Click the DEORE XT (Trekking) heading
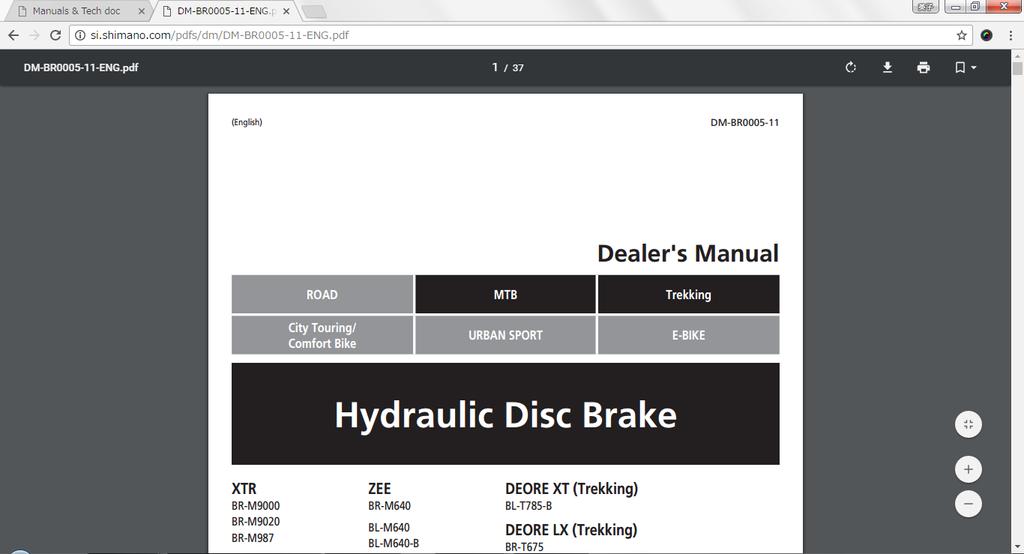The image size is (1024, 554). tap(571, 489)
